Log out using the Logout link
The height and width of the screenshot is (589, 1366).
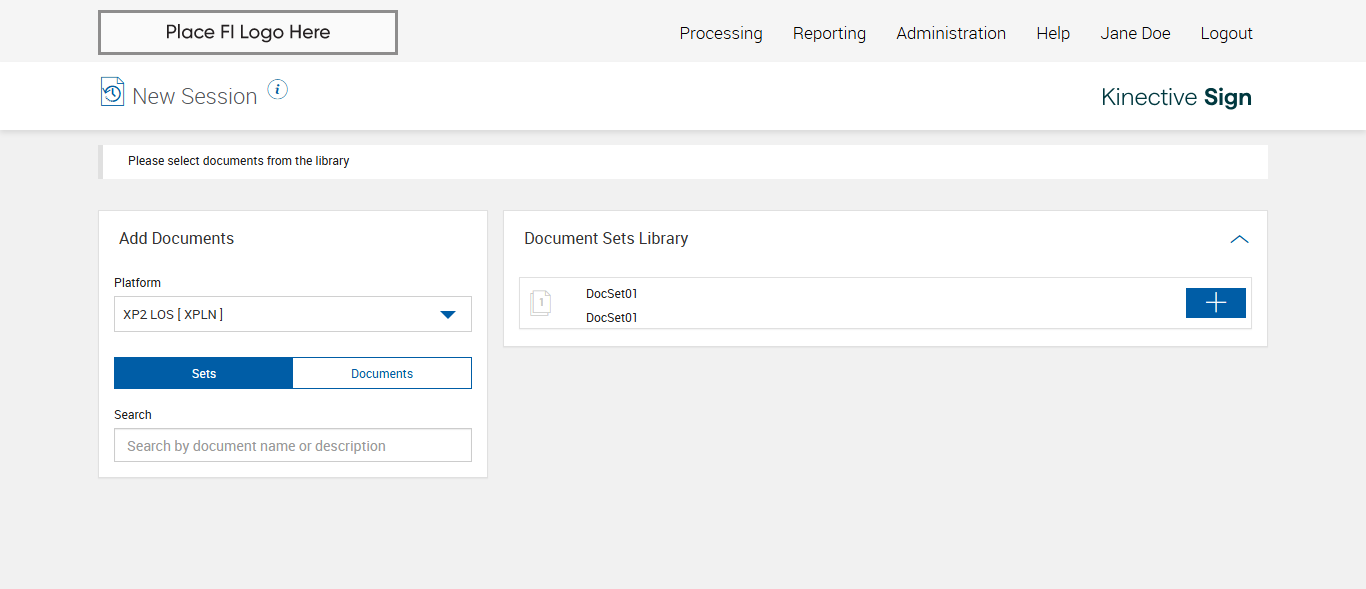click(1226, 33)
